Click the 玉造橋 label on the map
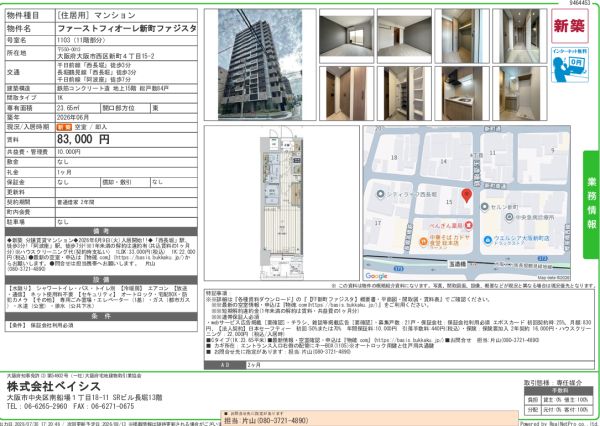Screen dimensions: 600x426 point(457,264)
